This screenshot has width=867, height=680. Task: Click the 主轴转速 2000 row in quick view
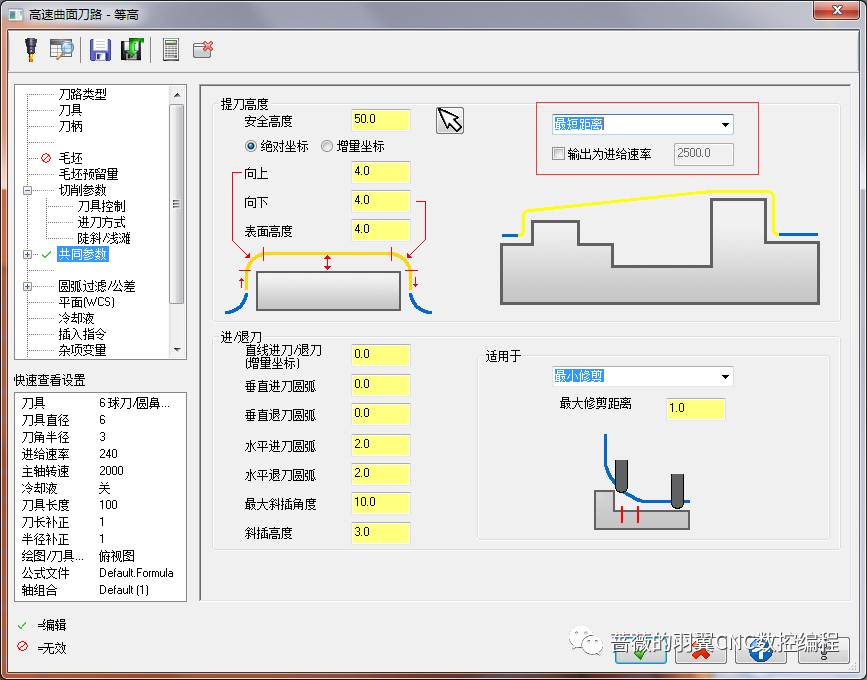click(x=101, y=471)
